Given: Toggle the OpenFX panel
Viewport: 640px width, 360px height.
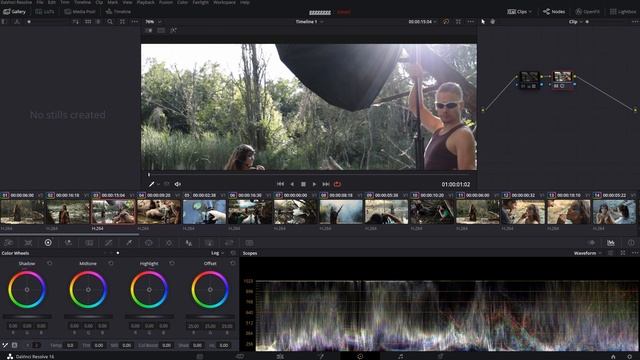Looking at the screenshot, I should [587, 12].
